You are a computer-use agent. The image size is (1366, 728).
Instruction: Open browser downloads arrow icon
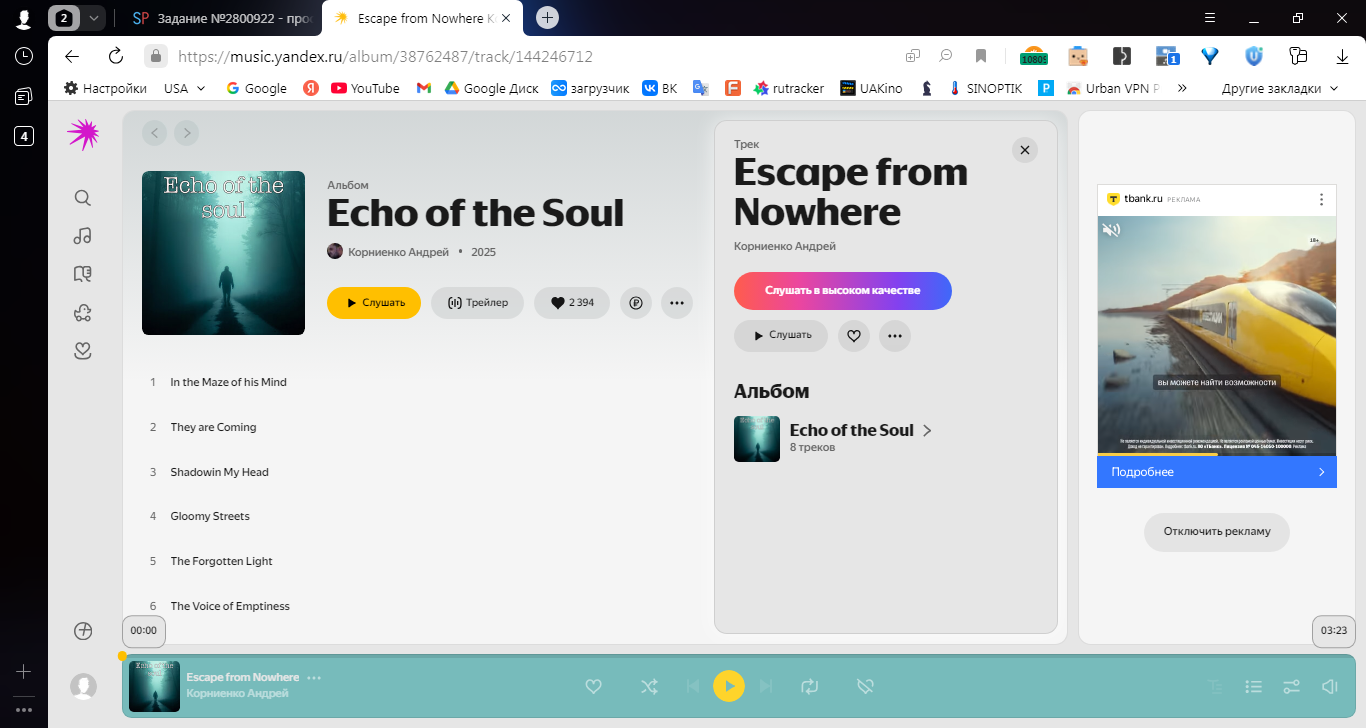[1342, 56]
